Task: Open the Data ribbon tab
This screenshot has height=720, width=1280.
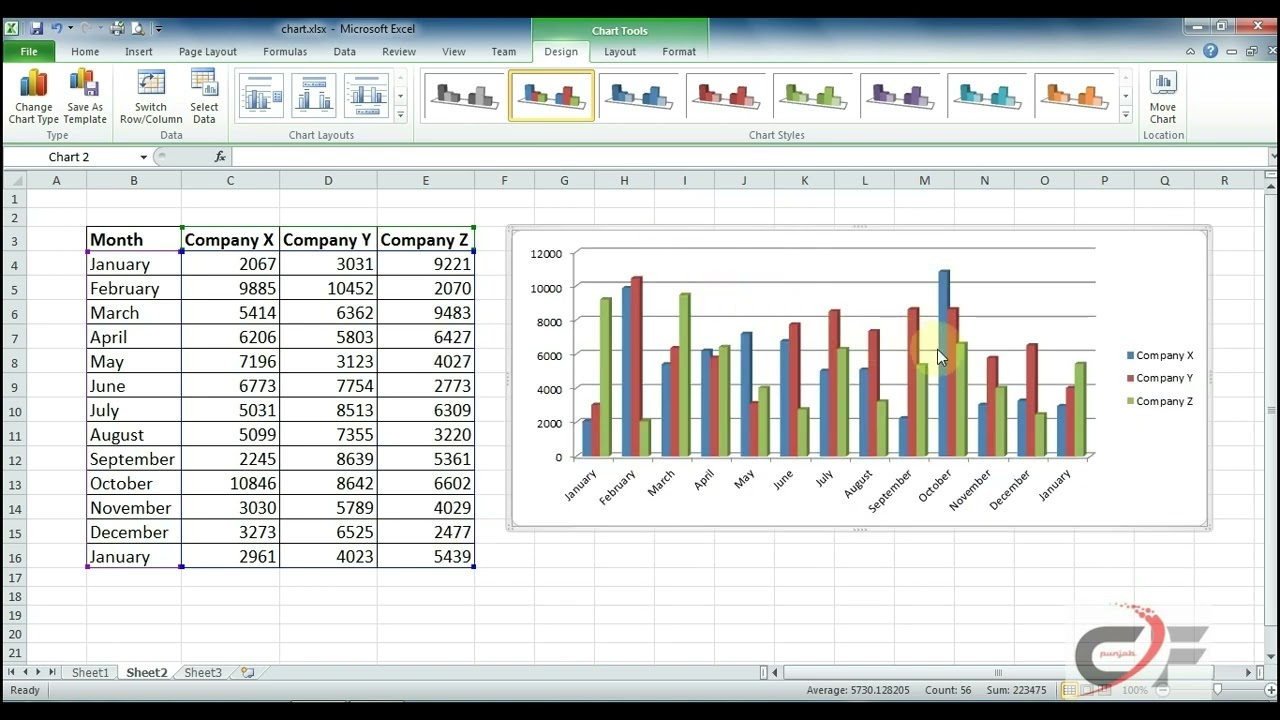Action: pos(345,52)
